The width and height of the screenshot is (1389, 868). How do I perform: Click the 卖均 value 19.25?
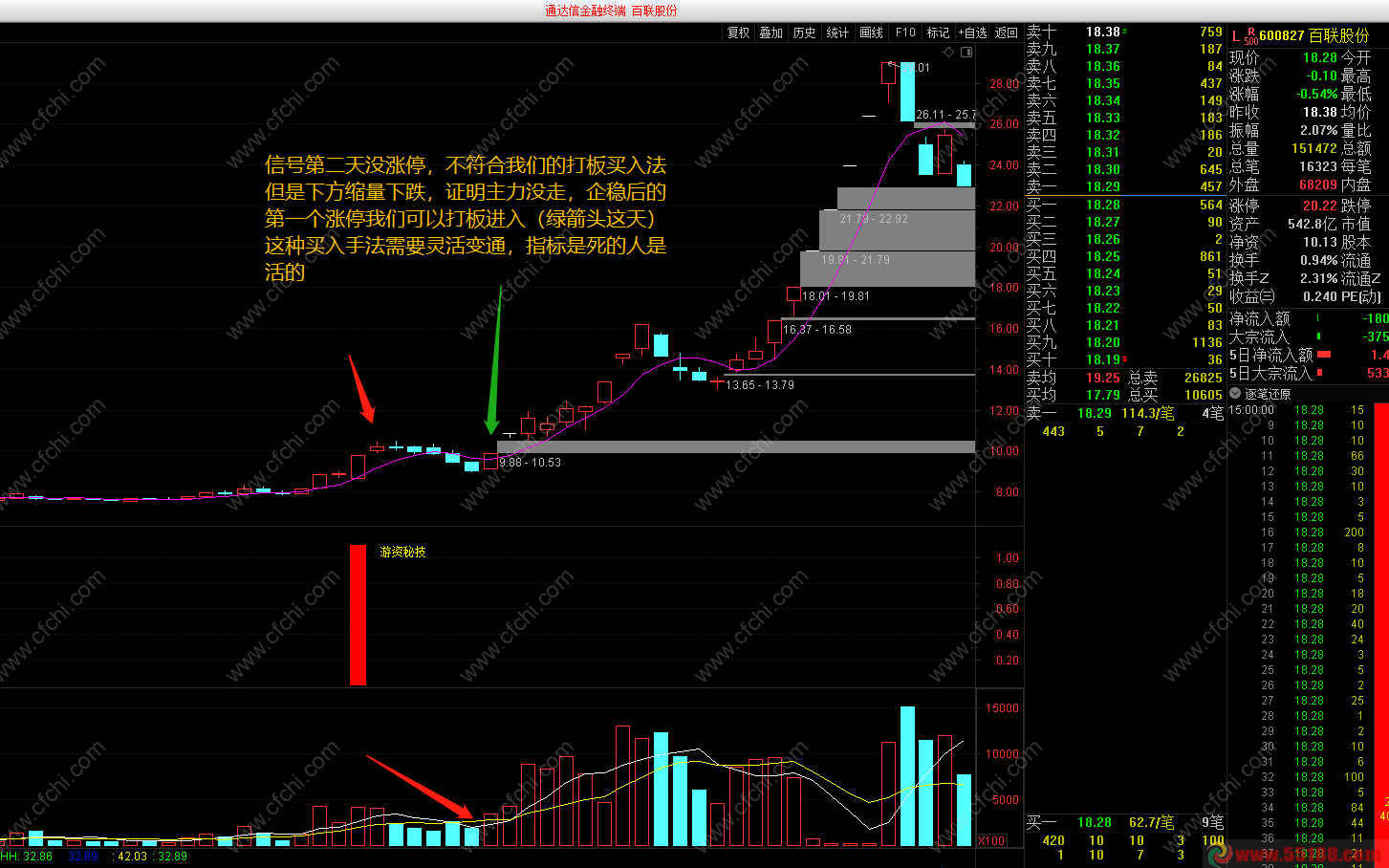(x=1103, y=378)
